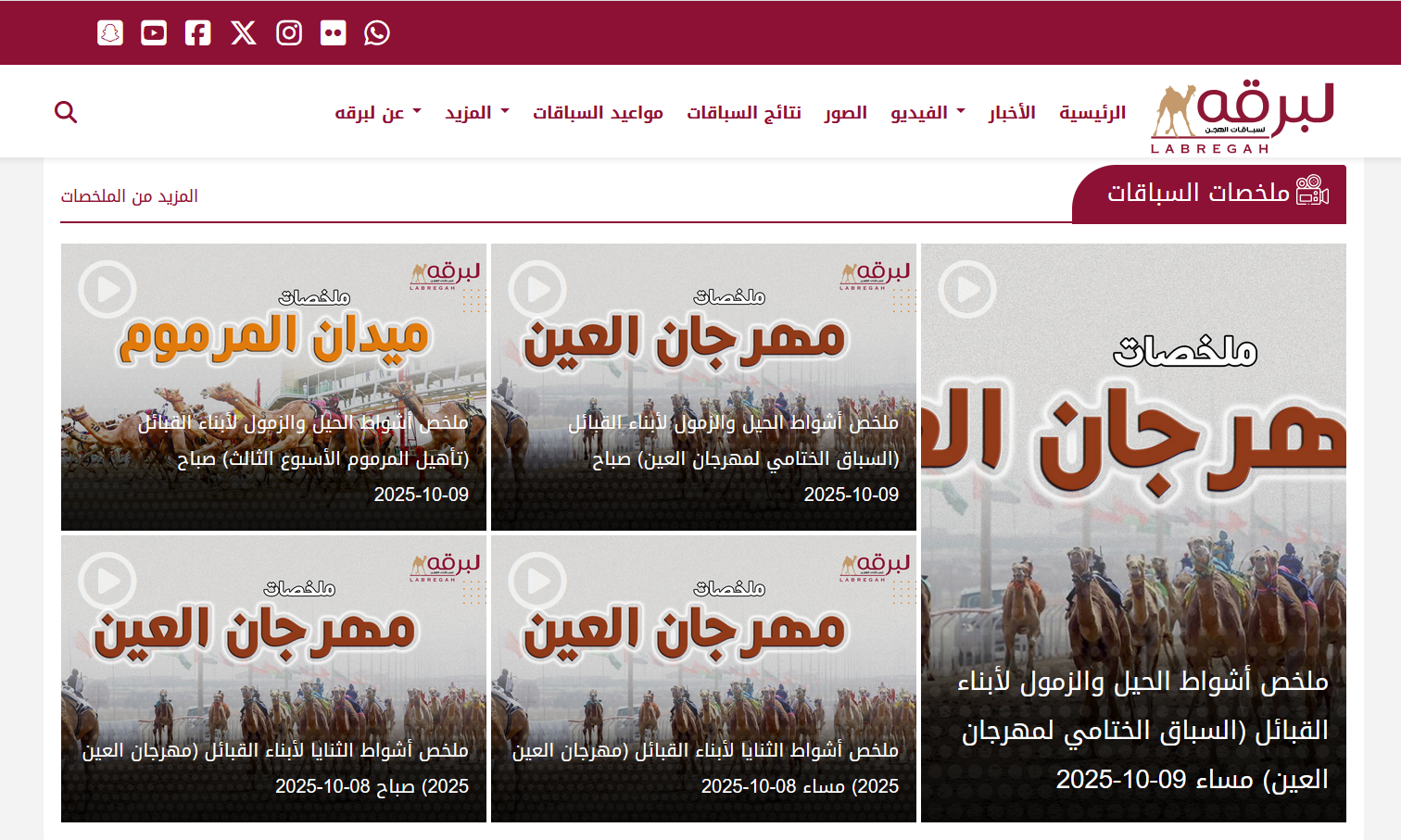Click the Instagram icon

click(x=289, y=33)
